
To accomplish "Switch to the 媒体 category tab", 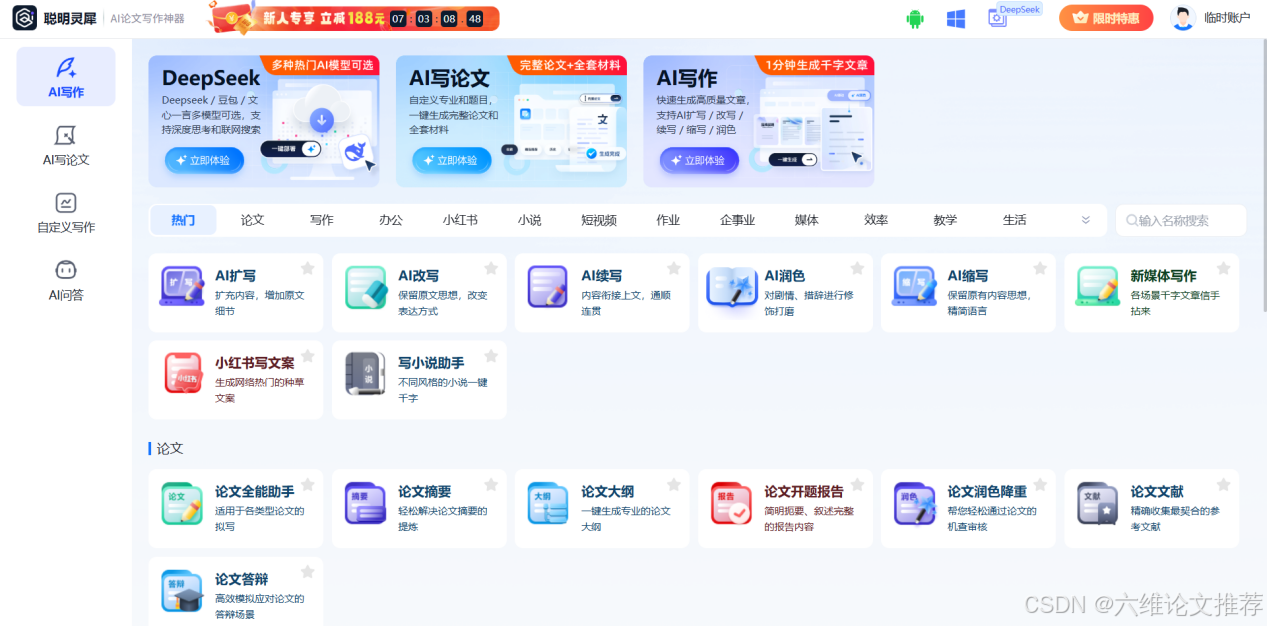I will coord(806,220).
